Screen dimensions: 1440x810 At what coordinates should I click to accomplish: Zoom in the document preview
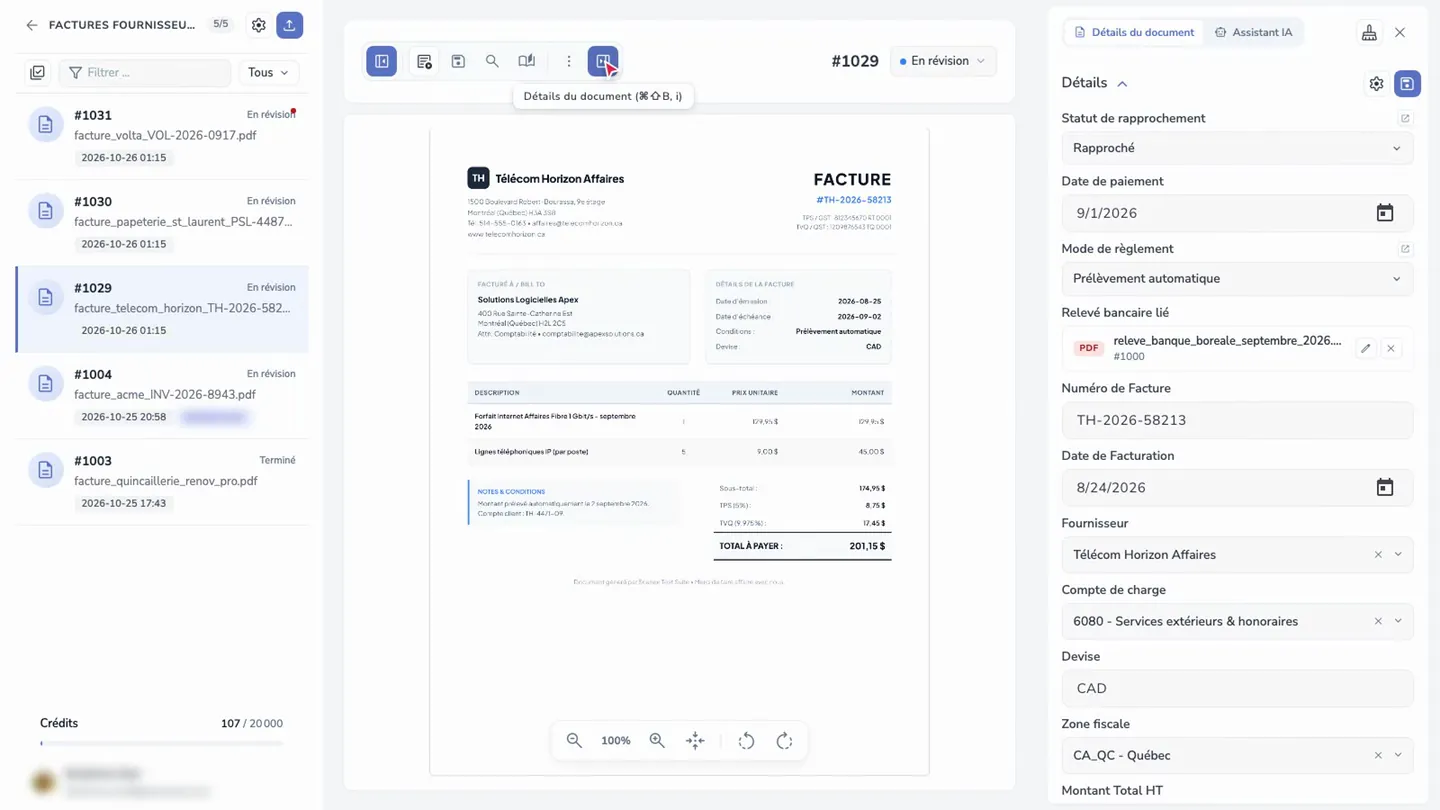click(x=657, y=741)
